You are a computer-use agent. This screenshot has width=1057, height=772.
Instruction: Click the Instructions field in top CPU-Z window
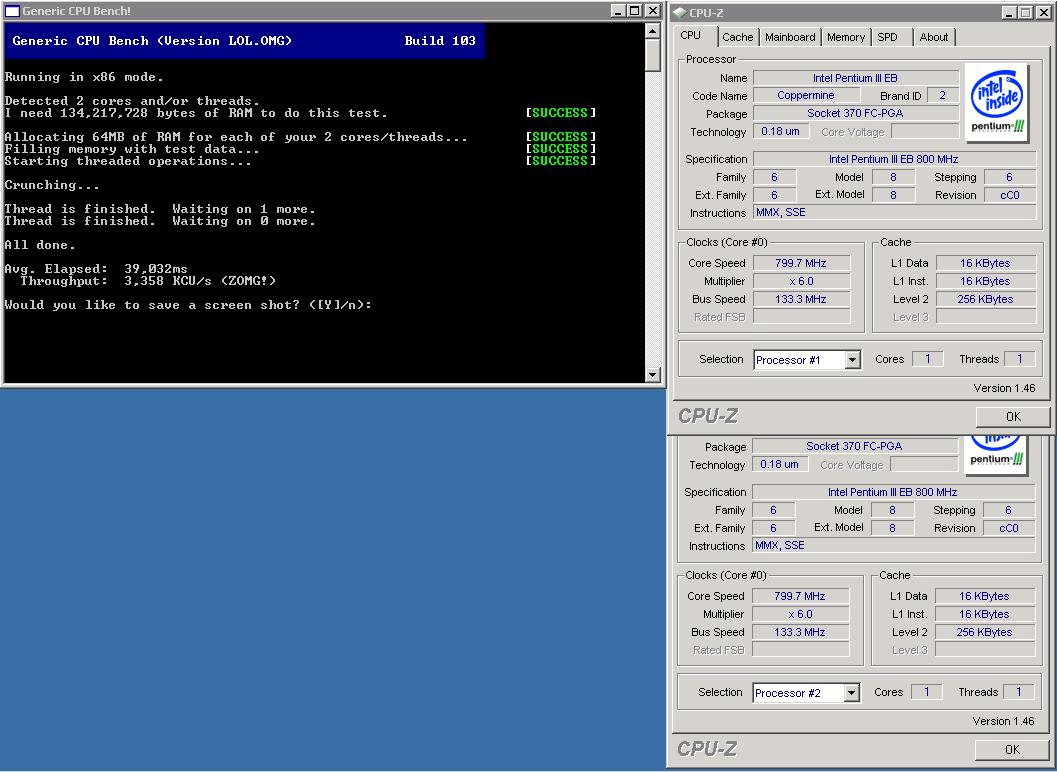tap(894, 212)
